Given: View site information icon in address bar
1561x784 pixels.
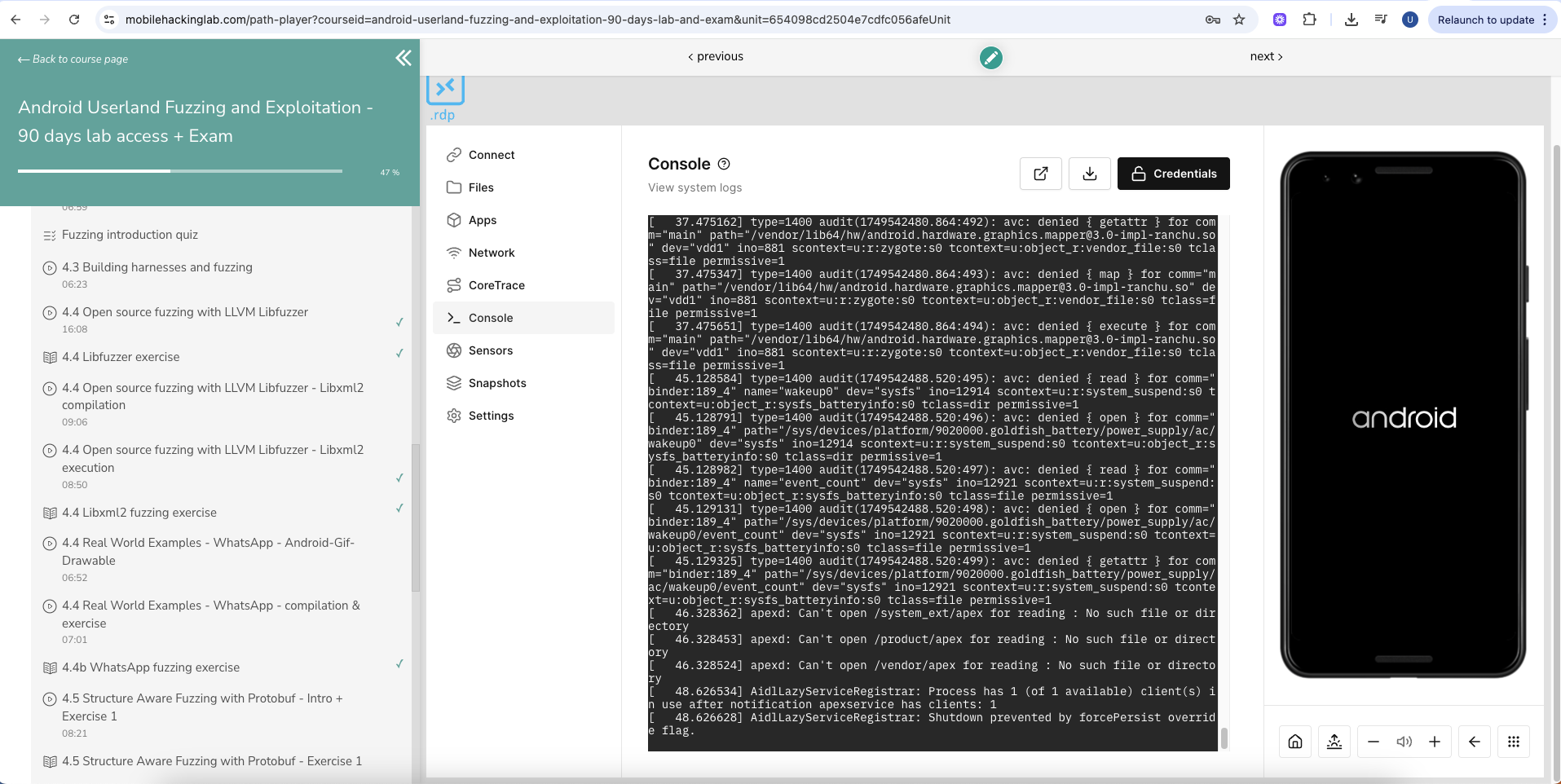Looking at the screenshot, I should pyautogui.click(x=109, y=20).
